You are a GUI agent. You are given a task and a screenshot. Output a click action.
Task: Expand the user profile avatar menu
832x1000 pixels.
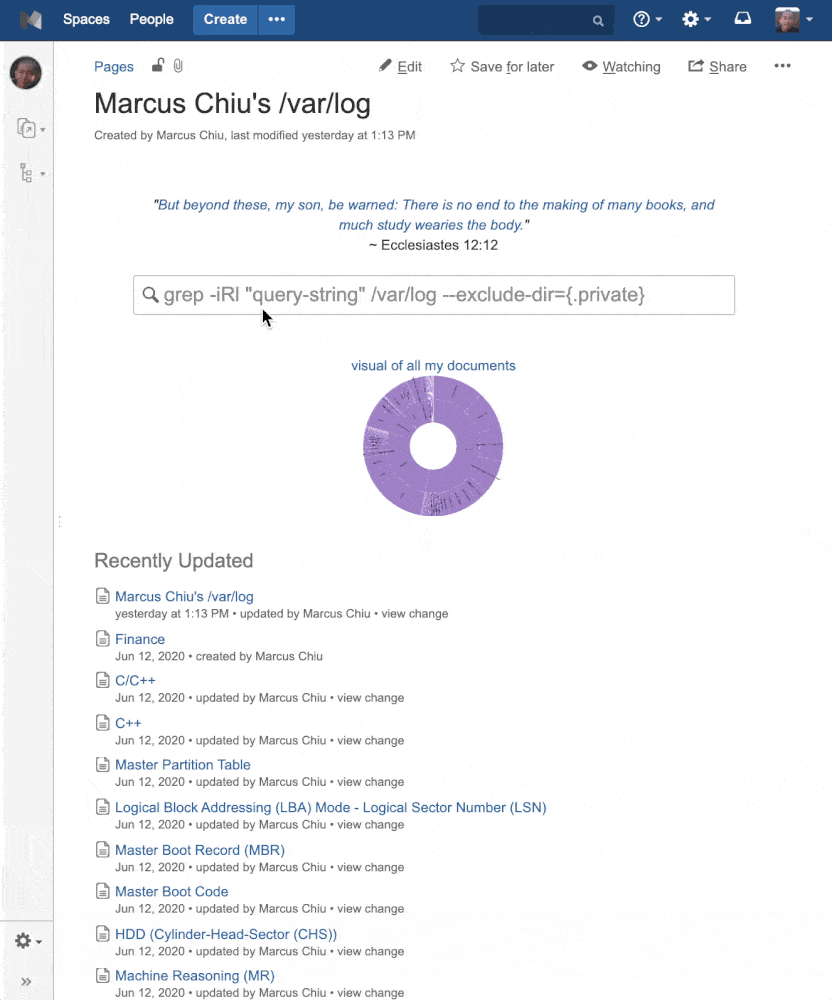coord(794,19)
